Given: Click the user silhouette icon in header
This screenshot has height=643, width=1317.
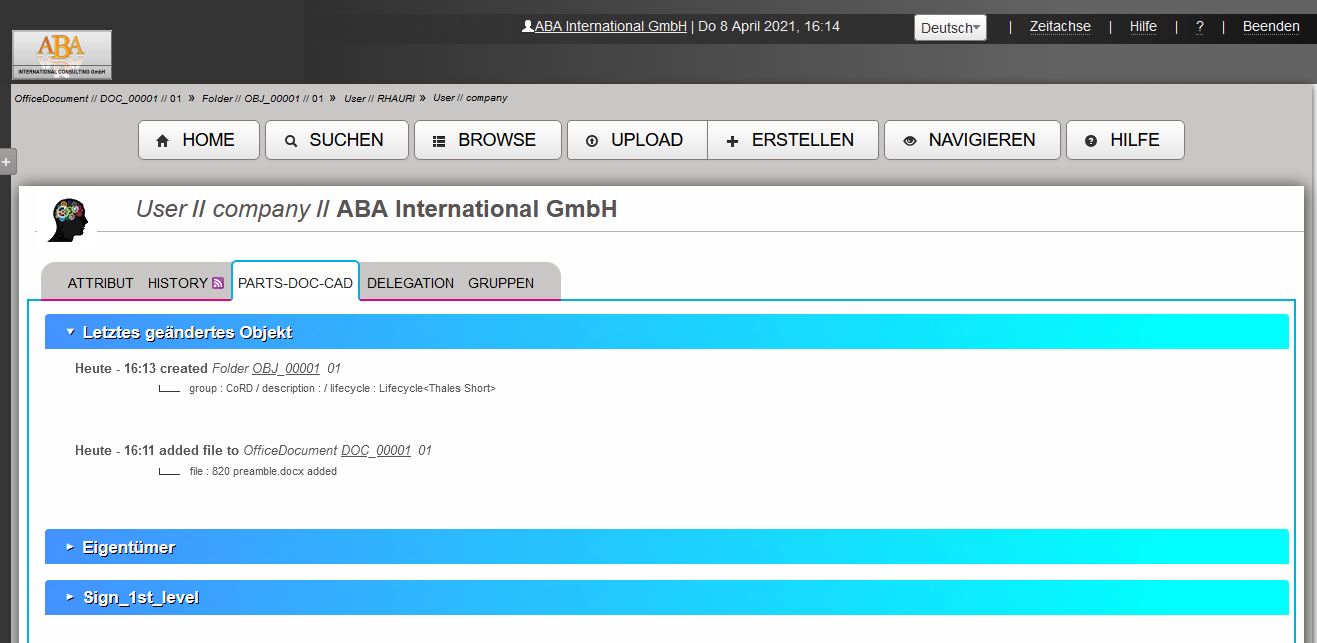Looking at the screenshot, I should coord(528,27).
